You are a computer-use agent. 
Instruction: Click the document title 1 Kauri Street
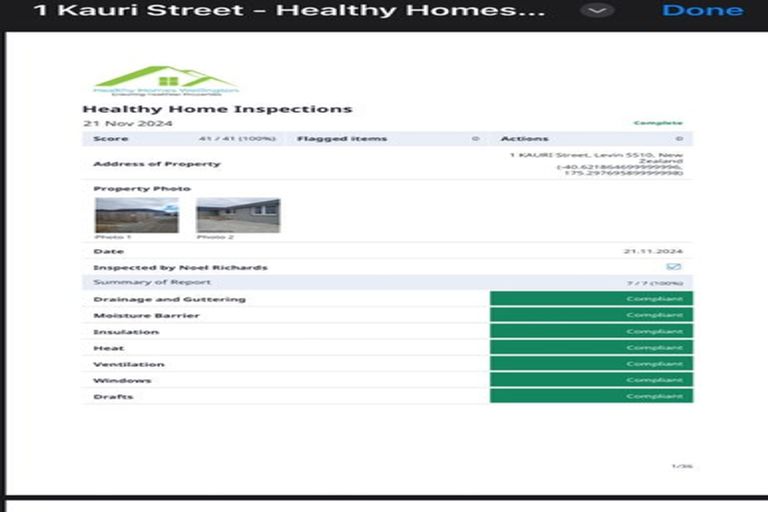click(x=290, y=11)
